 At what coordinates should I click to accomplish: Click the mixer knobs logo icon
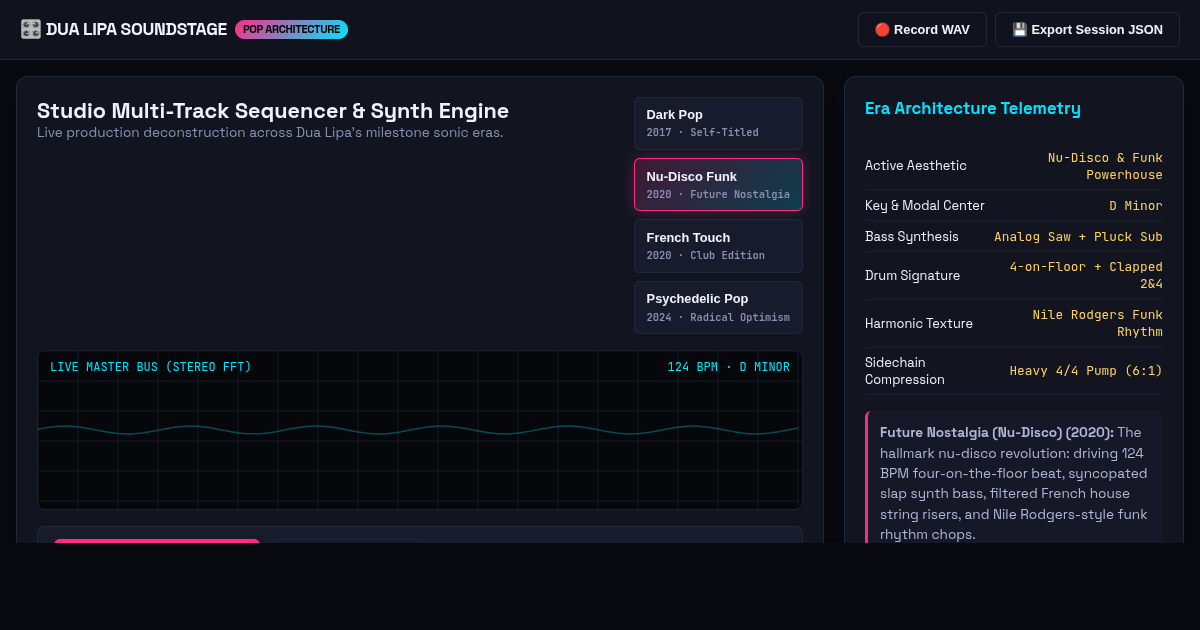pyautogui.click(x=30, y=29)
